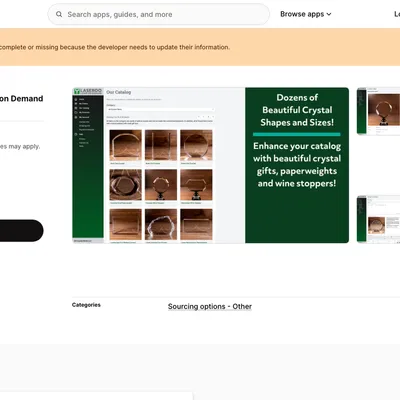Click the round crystal wine stopper image
Viewport: 400px width, 400px height.
161,185
